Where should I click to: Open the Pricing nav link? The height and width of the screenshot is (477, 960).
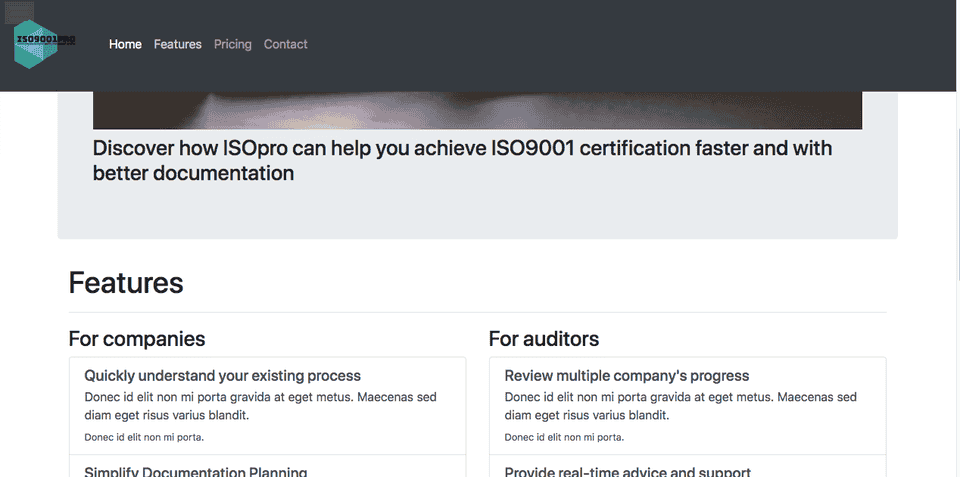click(233, 44)
